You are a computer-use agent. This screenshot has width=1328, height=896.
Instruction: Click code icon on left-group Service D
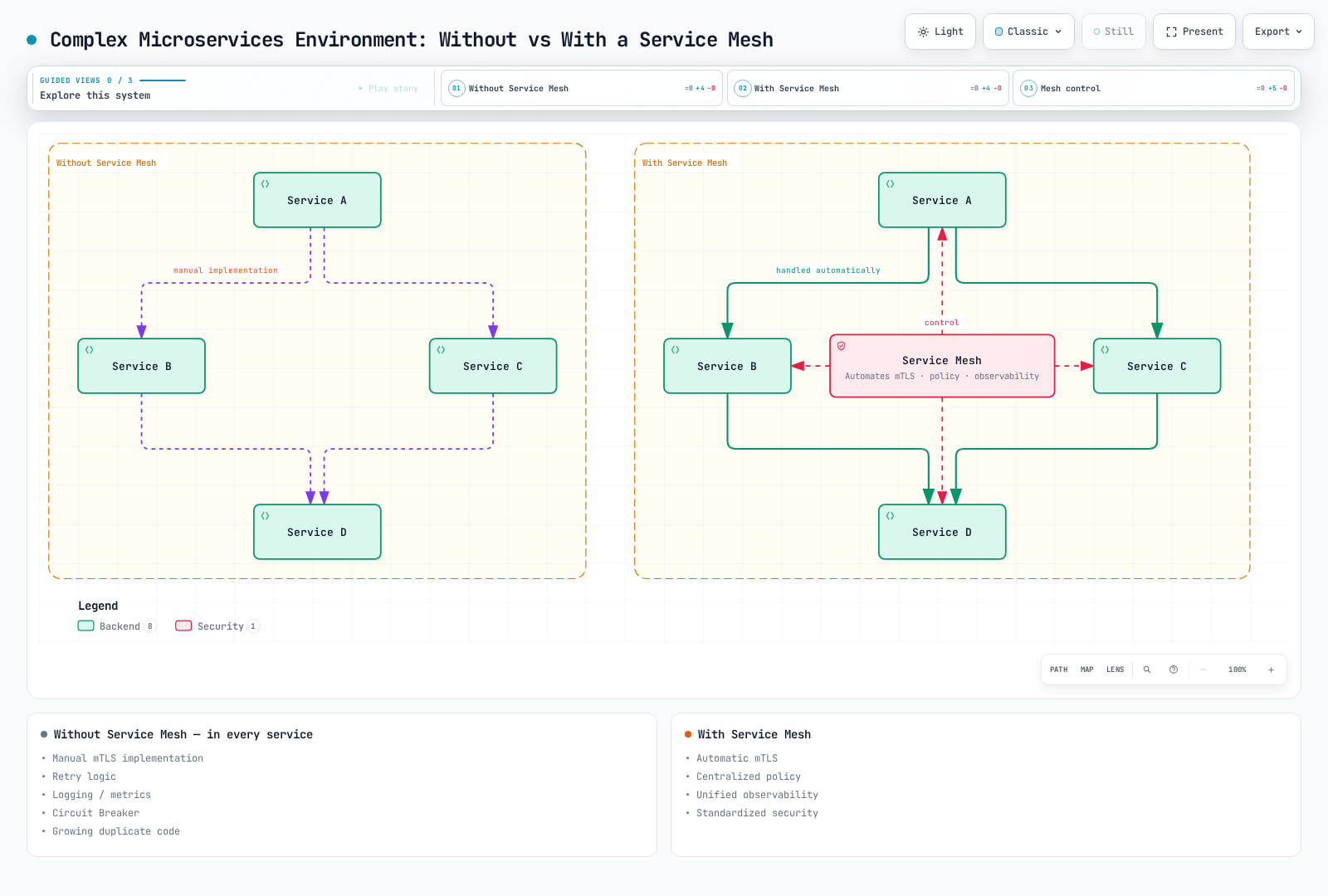[265, 516]
